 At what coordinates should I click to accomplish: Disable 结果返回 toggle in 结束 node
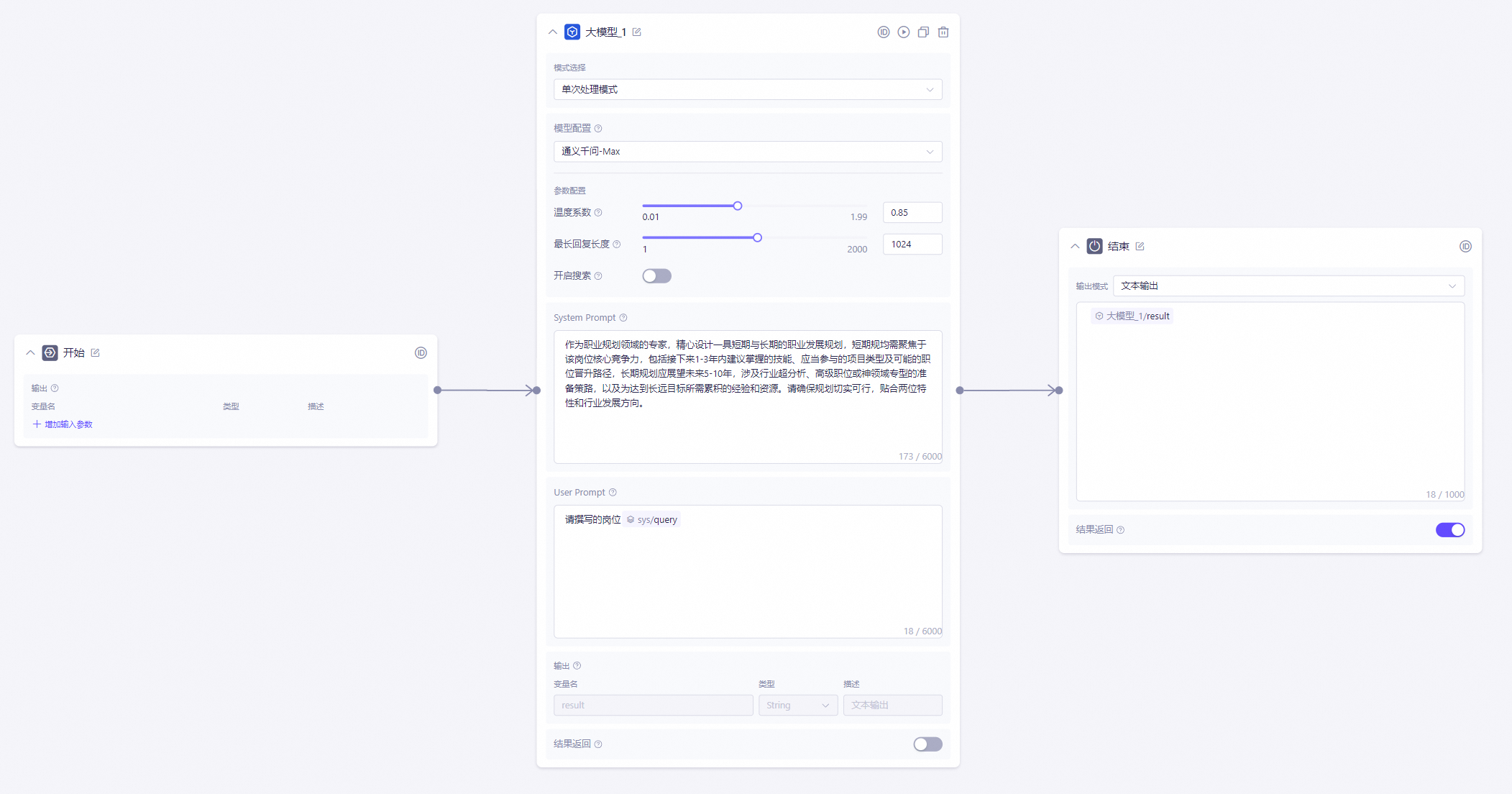point(1449,530)
